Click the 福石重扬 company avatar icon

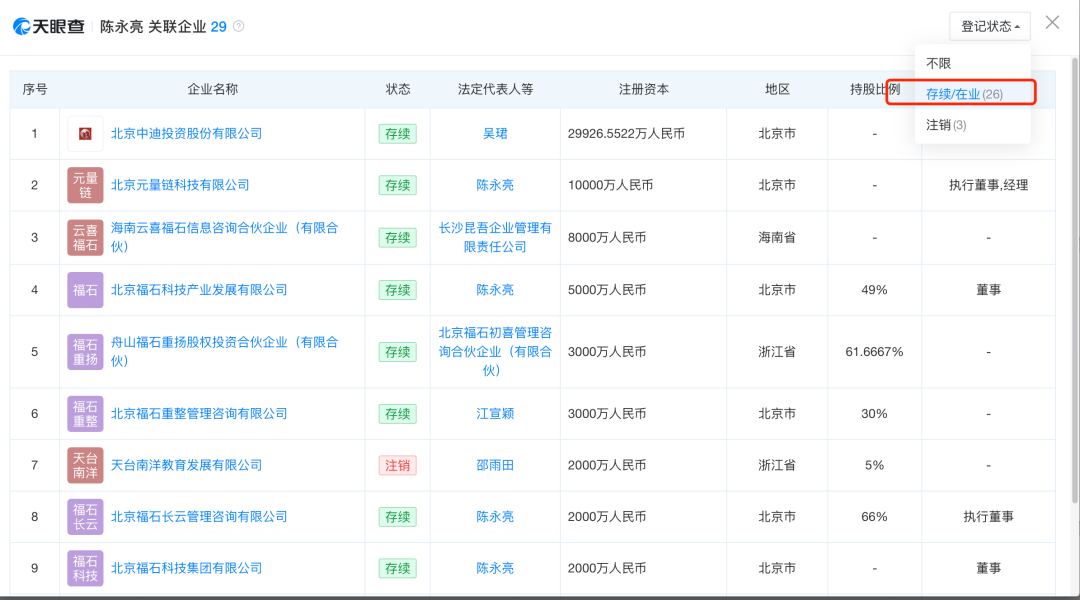[x=85, y=352]
